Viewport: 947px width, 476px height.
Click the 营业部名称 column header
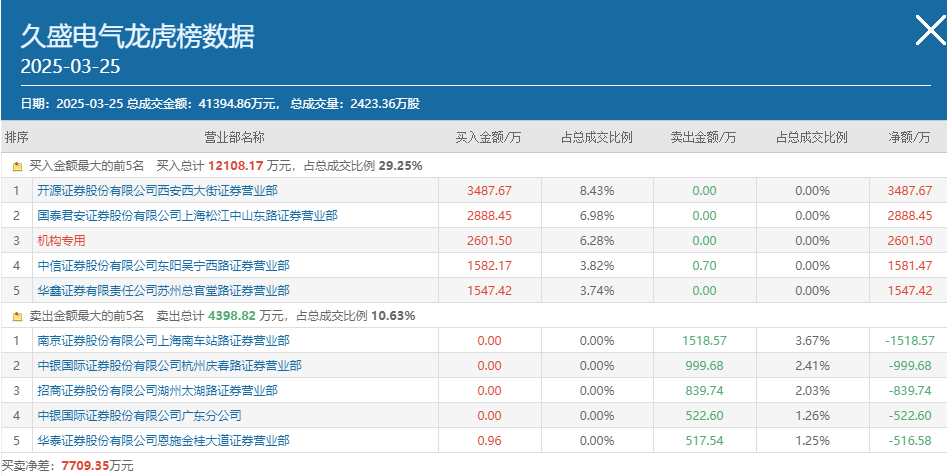235,138
